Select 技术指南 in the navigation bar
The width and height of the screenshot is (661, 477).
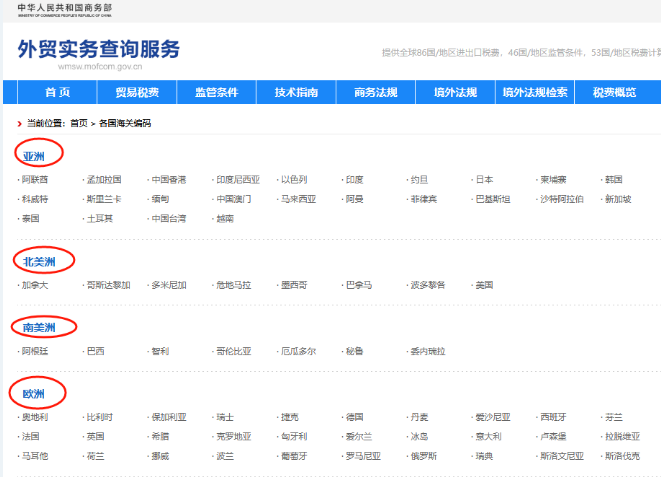coord(296,92)
